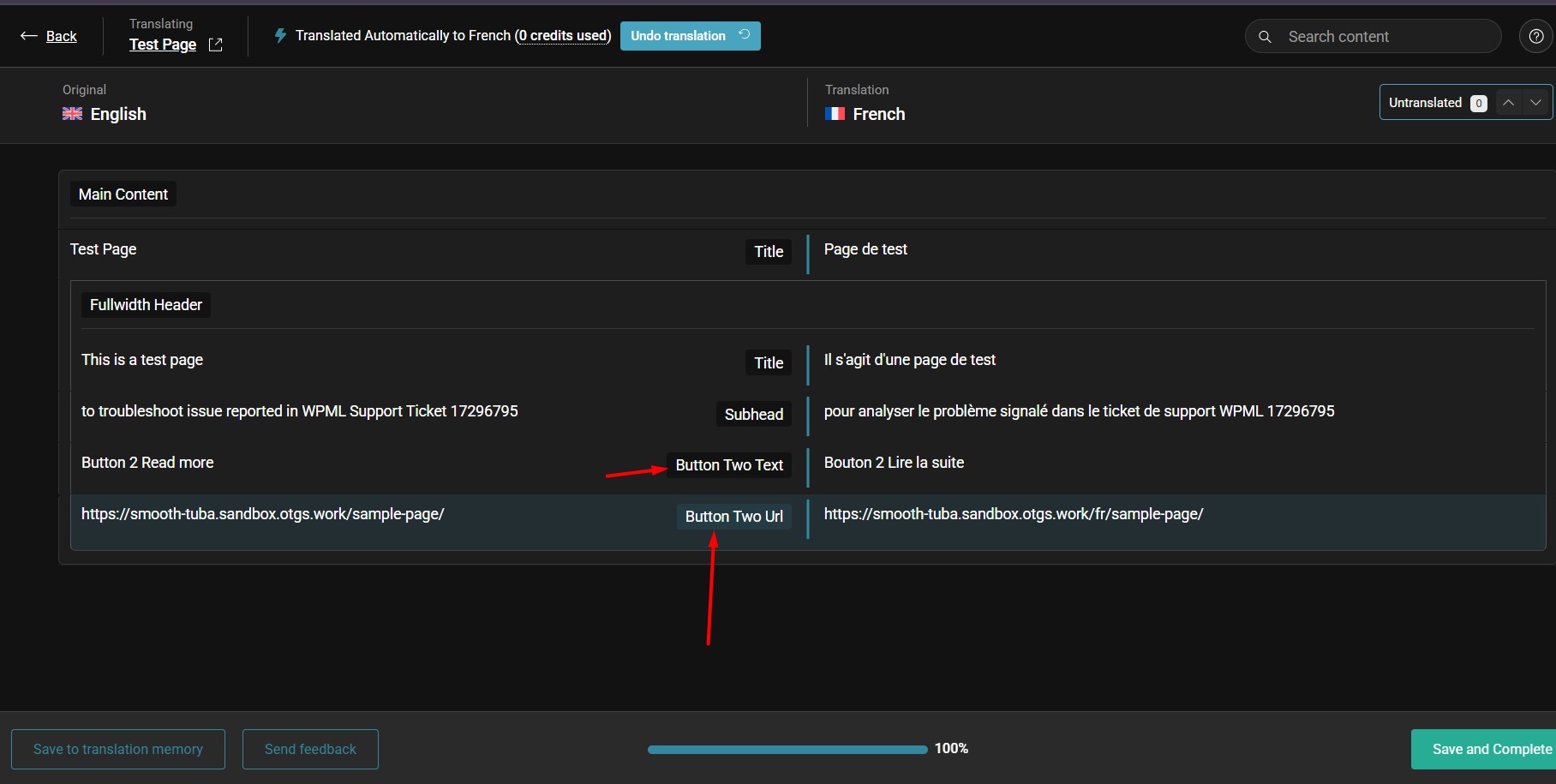Click the translation progress bar
This screenshot has height=784, width=1556.
787,749
